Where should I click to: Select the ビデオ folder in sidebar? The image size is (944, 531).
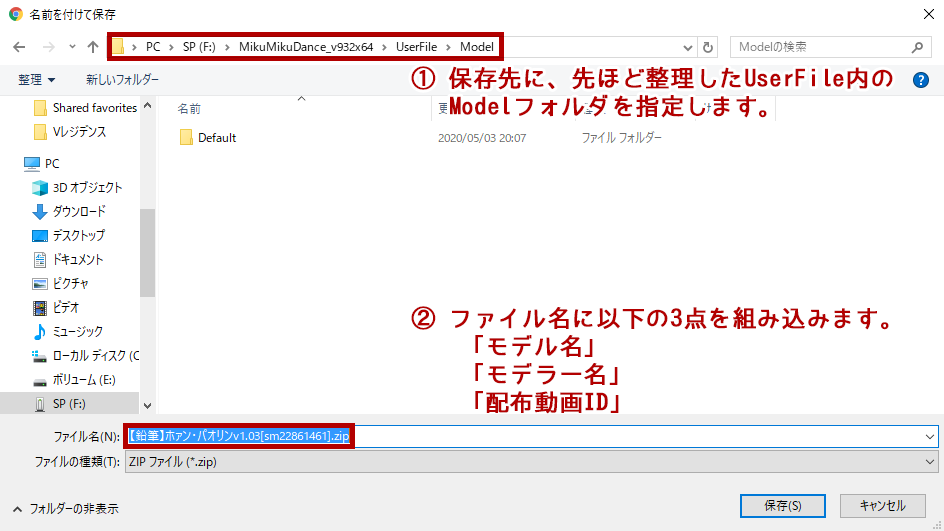[x=66, y=307]
